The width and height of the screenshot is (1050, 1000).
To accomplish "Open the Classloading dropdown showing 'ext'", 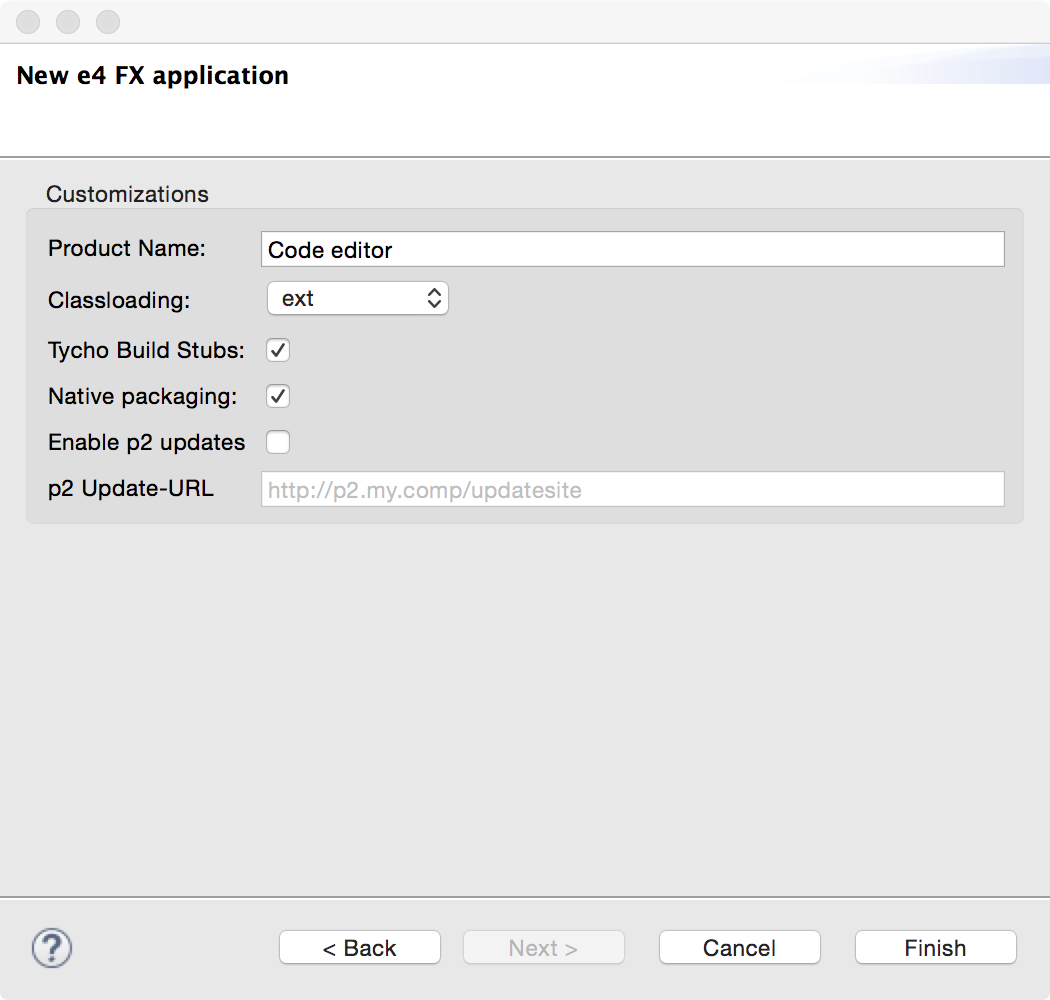I will point(357,298).
